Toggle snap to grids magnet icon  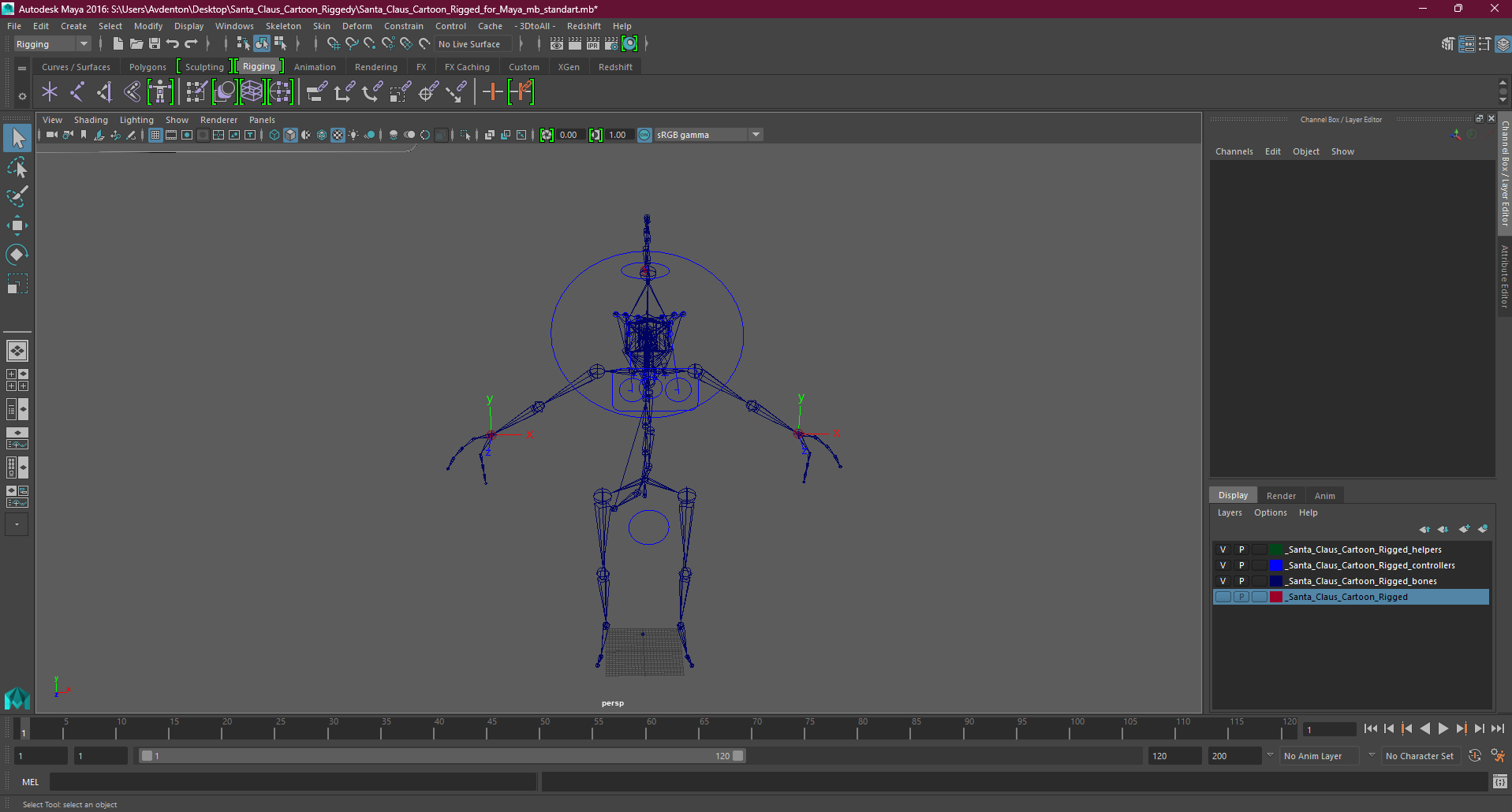[334, 44]
